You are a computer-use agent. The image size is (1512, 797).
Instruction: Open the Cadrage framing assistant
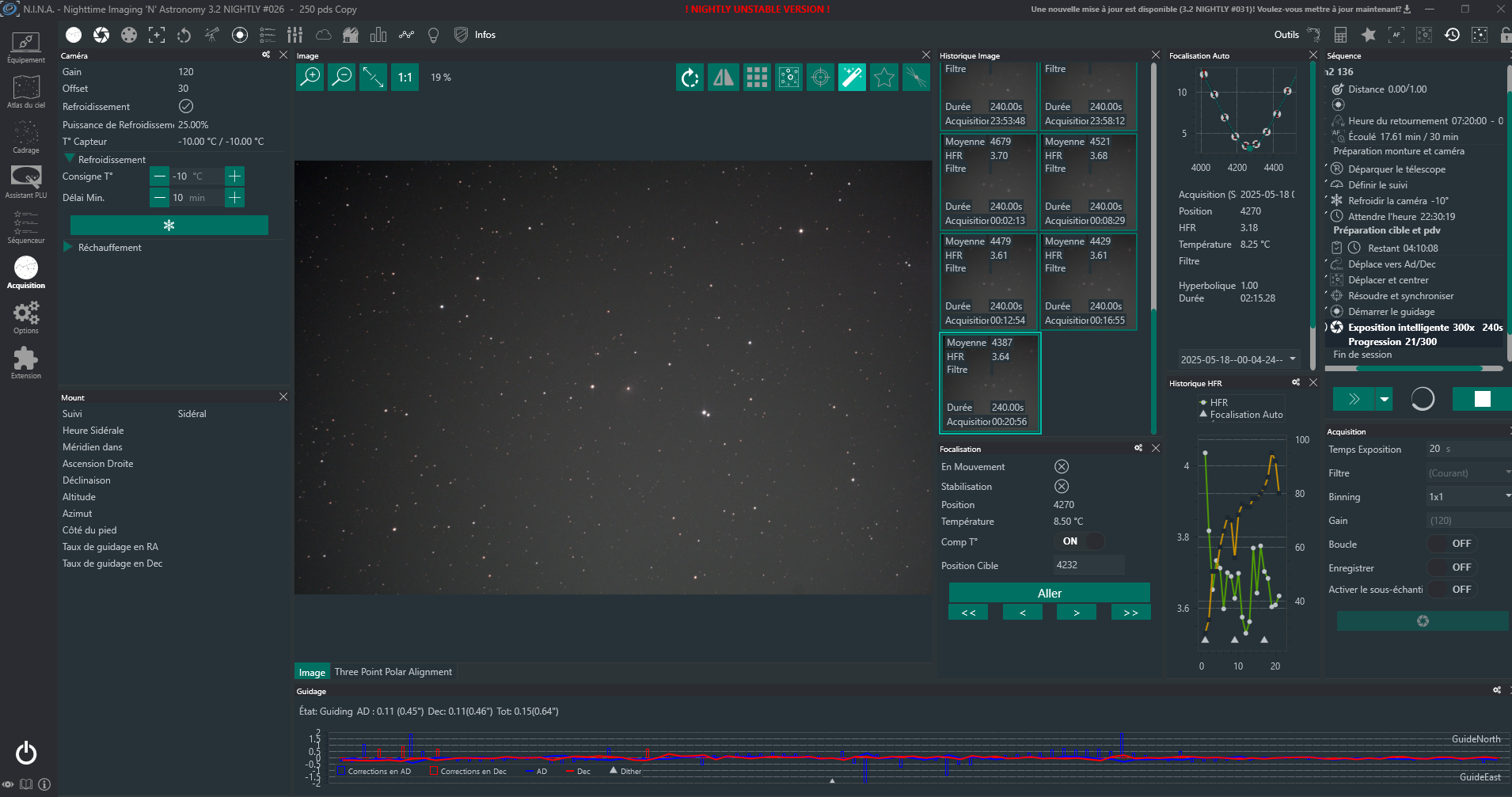(x=26, y=137)
